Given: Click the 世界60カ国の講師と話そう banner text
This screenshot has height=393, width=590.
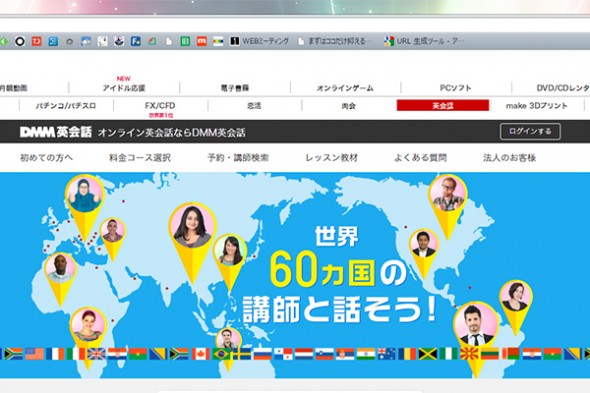Looking at the screenshot, I should 339,275.
